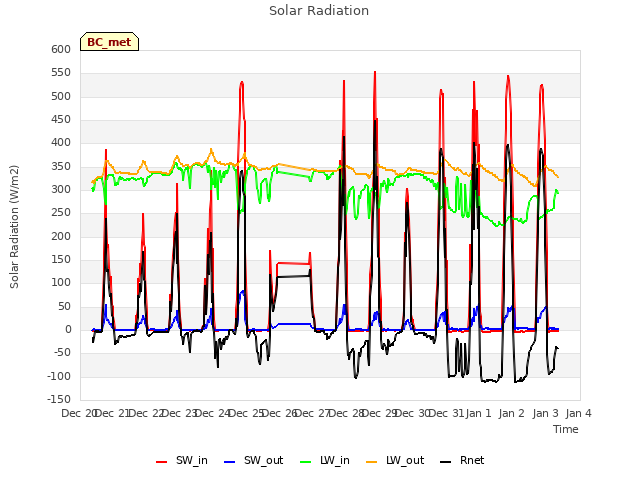Click the Time axis label
This screenshot has width=640, height=480.
(x=566, y=429)
